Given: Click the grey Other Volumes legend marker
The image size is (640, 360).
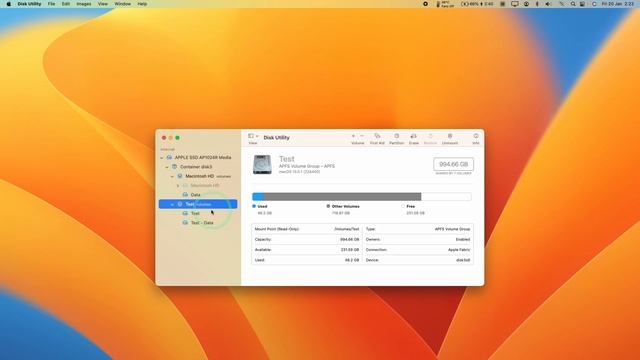Looking at the screenshot, I should (x=328, y=206).
